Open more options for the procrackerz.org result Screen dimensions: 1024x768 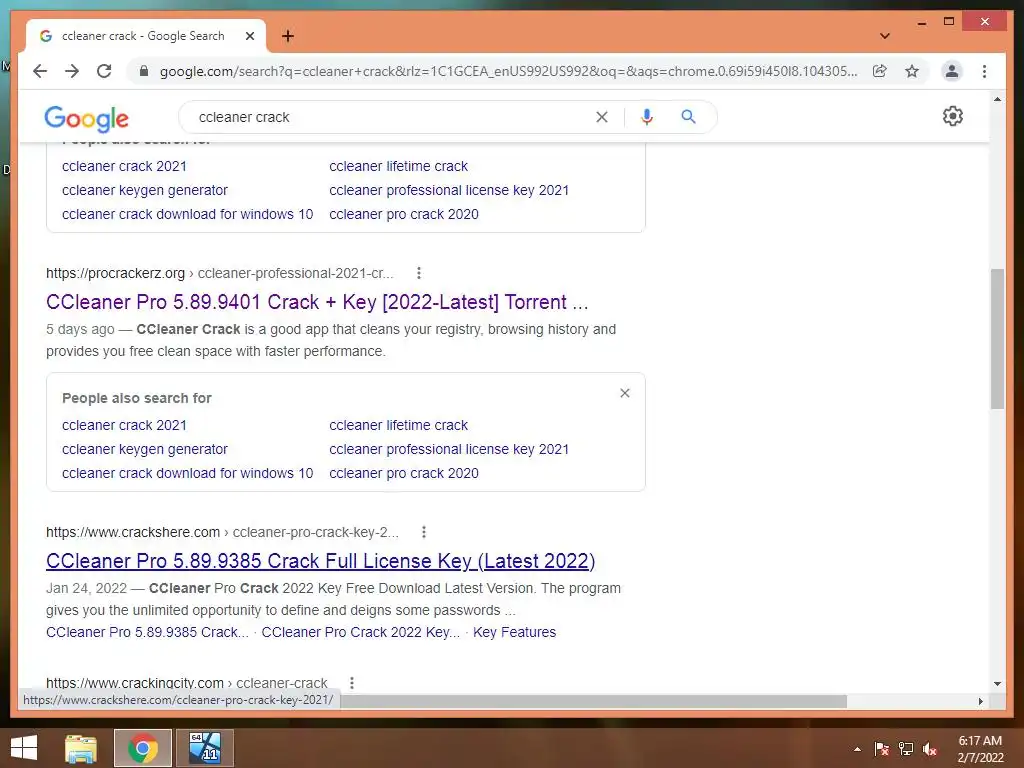[419, 273]
